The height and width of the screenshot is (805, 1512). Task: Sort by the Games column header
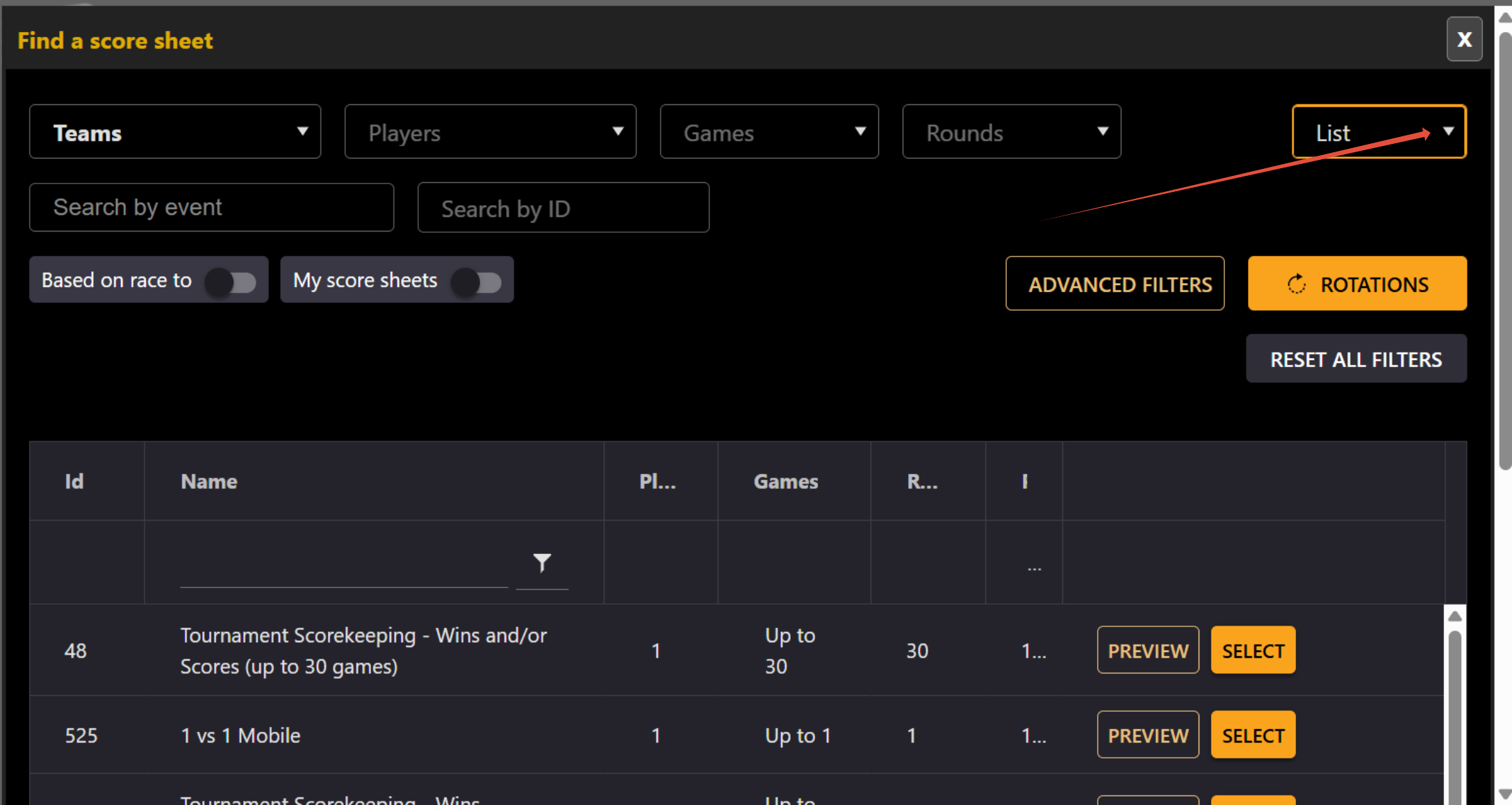coord(786,481)
